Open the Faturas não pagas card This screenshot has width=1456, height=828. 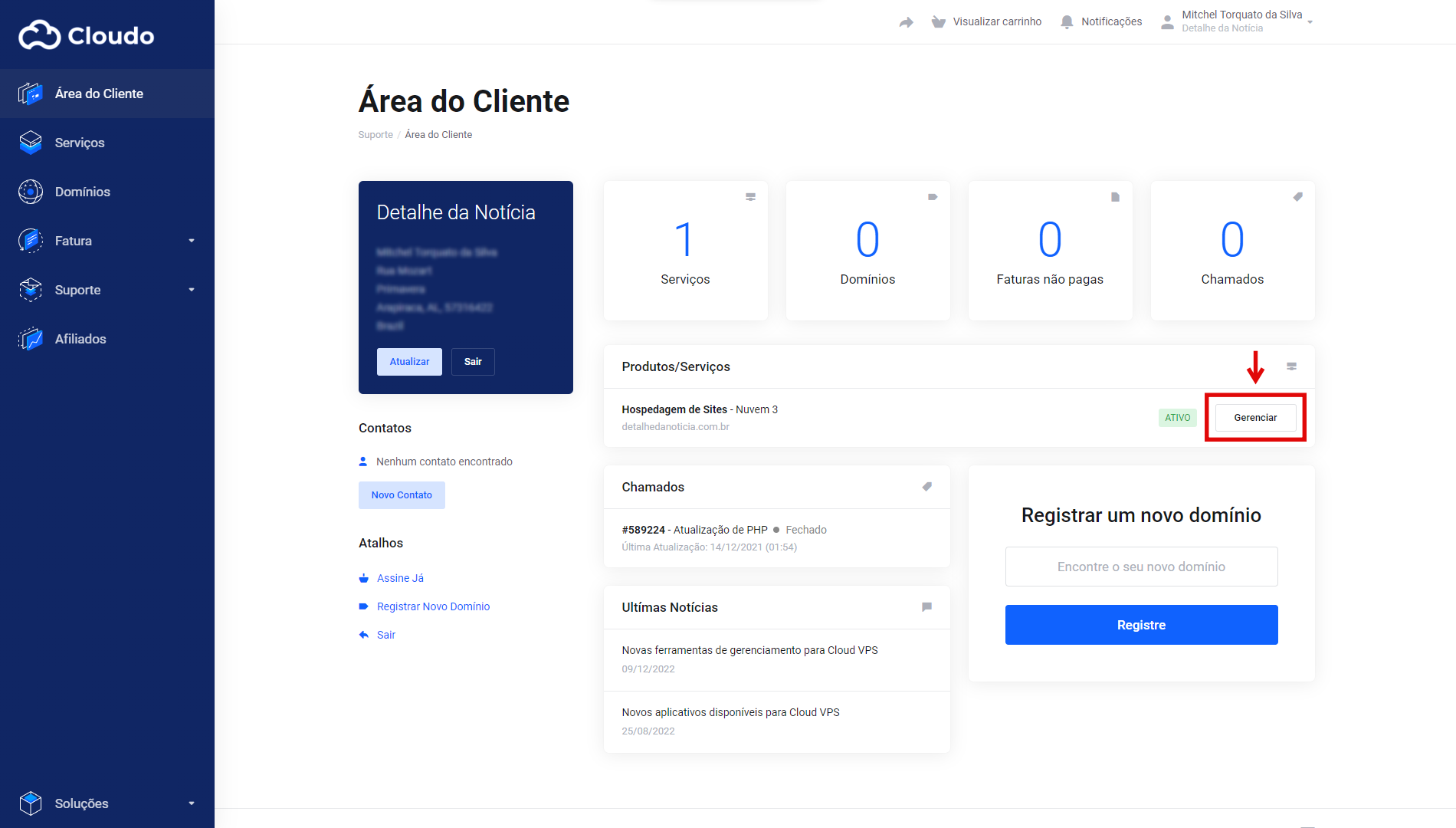(x=1050, y=251)
